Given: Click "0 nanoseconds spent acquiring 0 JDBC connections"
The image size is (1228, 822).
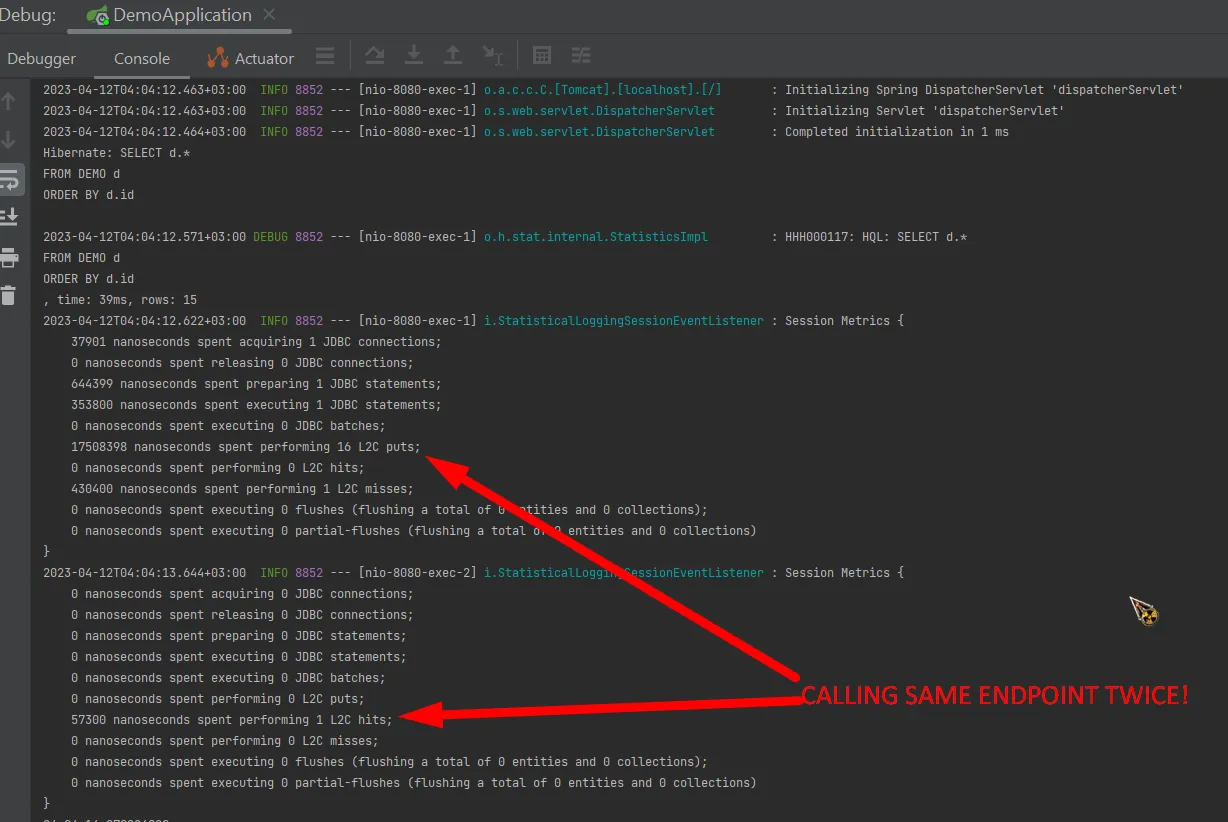Looking at the screenshot, I should tap(242, 594).
